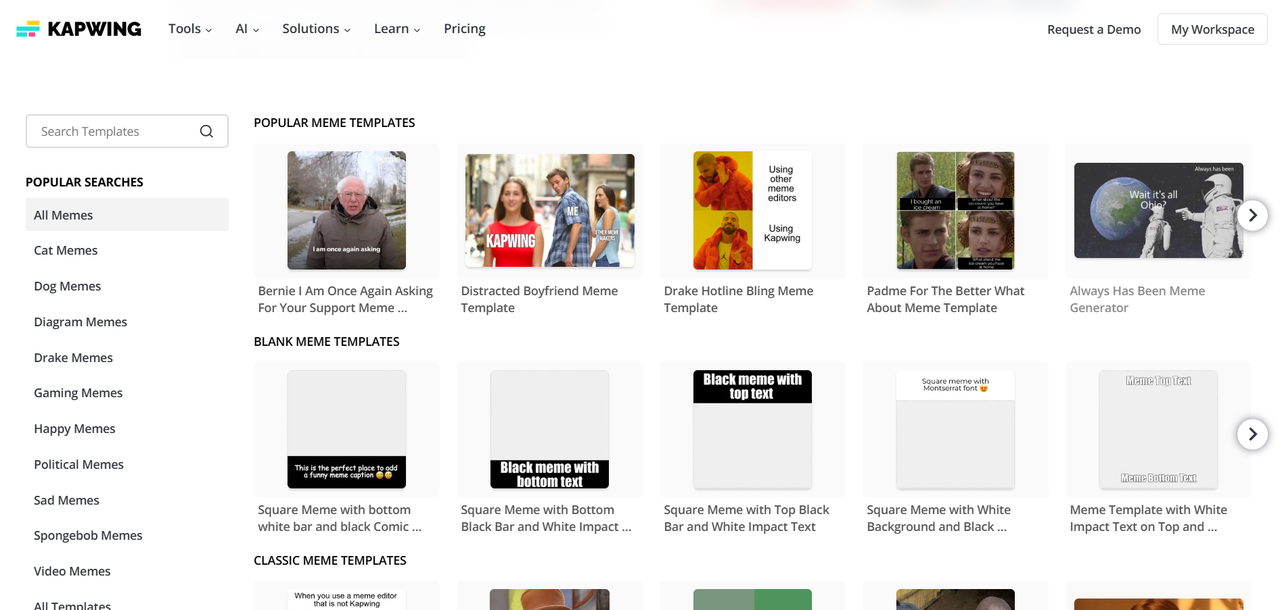Click 'Drake Hotline Bling Meme Template' title
The width and height of the screenshot is (1280, 610).
[738, 299]
